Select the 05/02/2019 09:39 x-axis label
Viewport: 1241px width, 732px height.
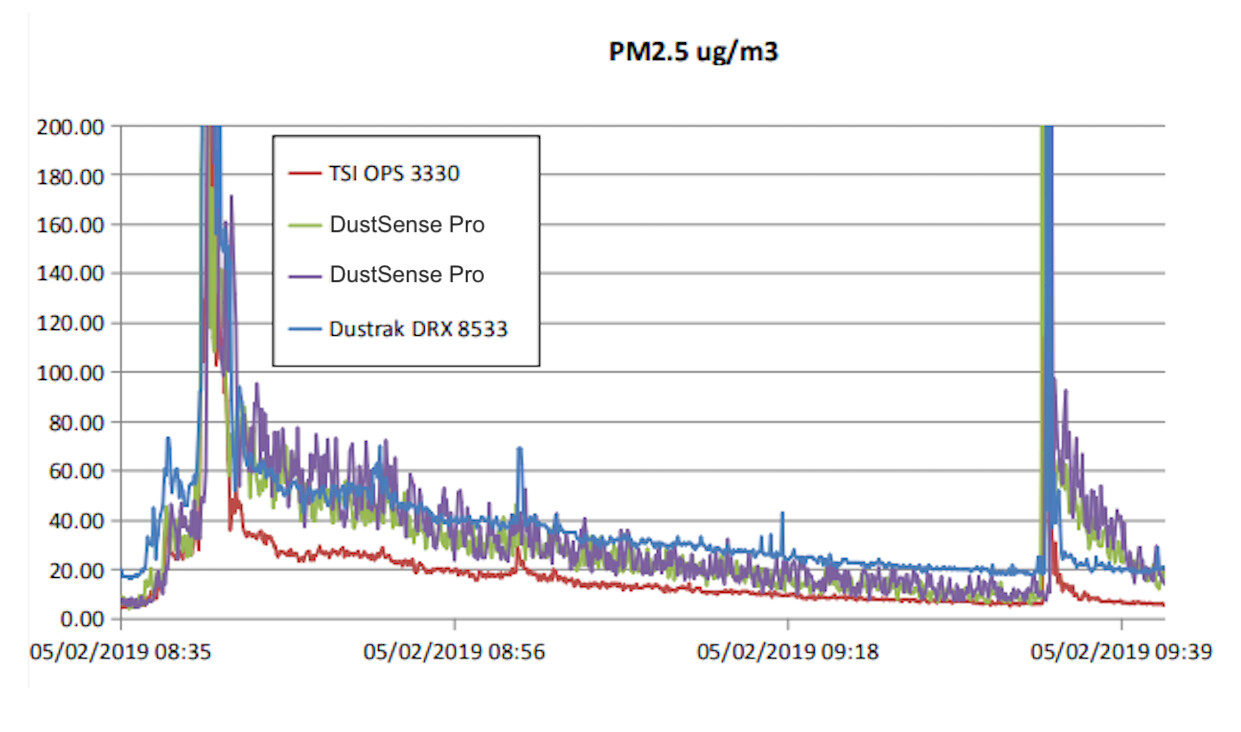pos(1121,652)
